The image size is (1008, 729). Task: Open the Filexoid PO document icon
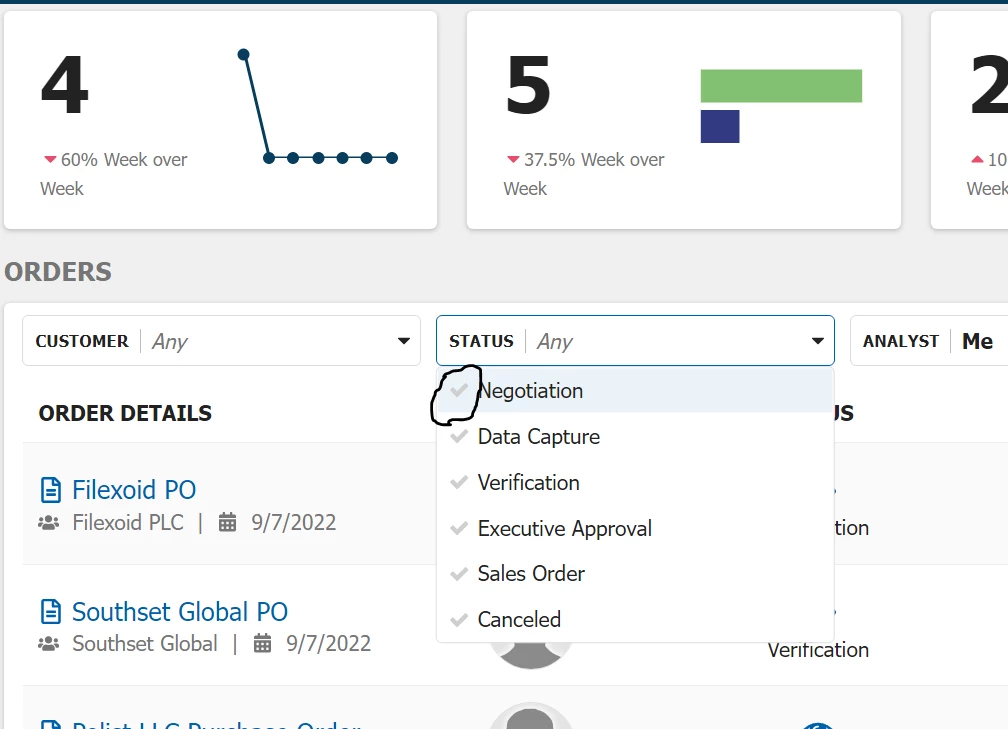51,490
